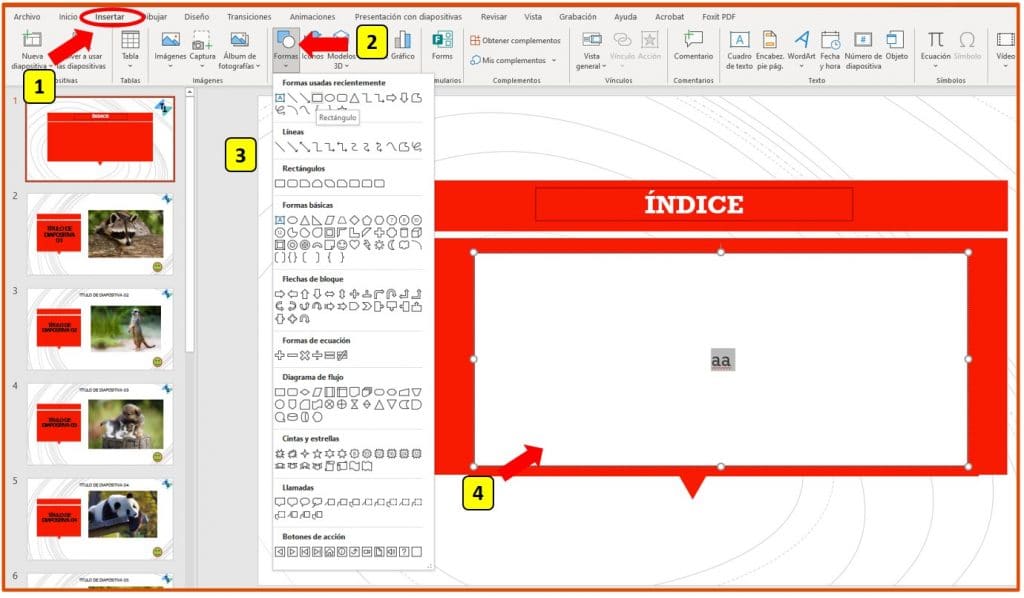The image size is (1024, 598).
Task: Pick the moon shape in Formas básicas
Action: (x=391, y=245)
